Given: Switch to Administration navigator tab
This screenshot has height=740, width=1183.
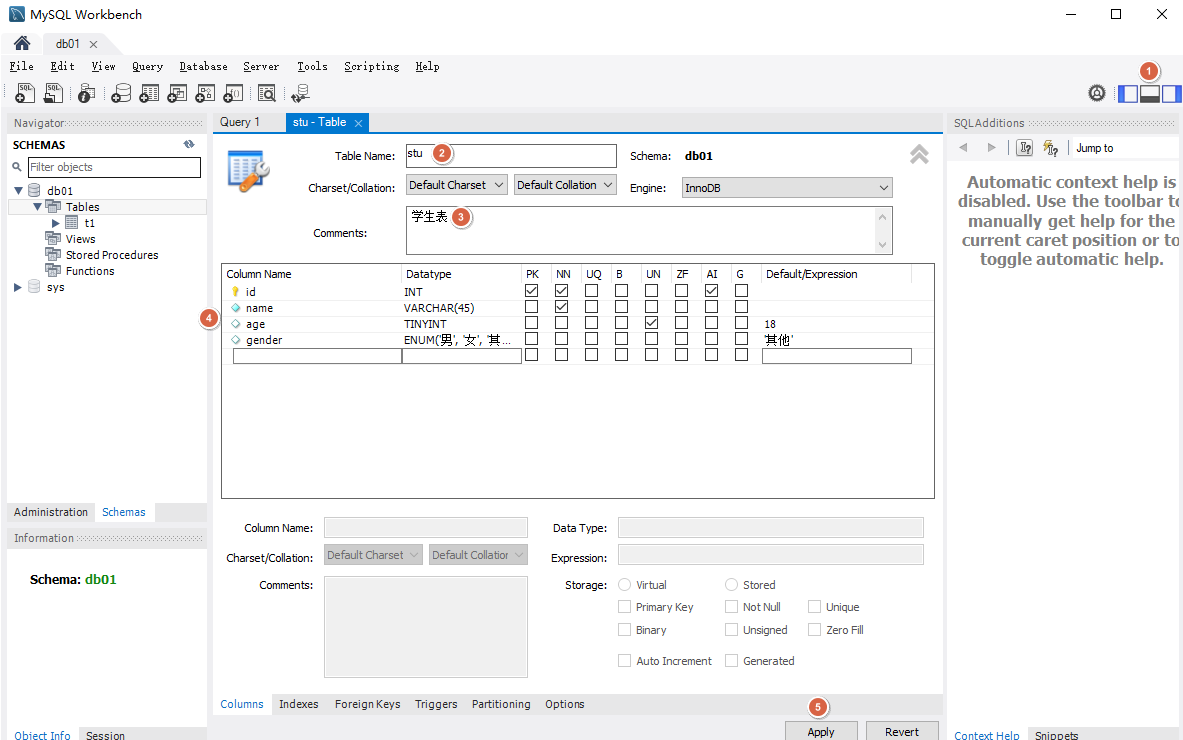Looking at the screenshot, I should (x=51, y=512).
